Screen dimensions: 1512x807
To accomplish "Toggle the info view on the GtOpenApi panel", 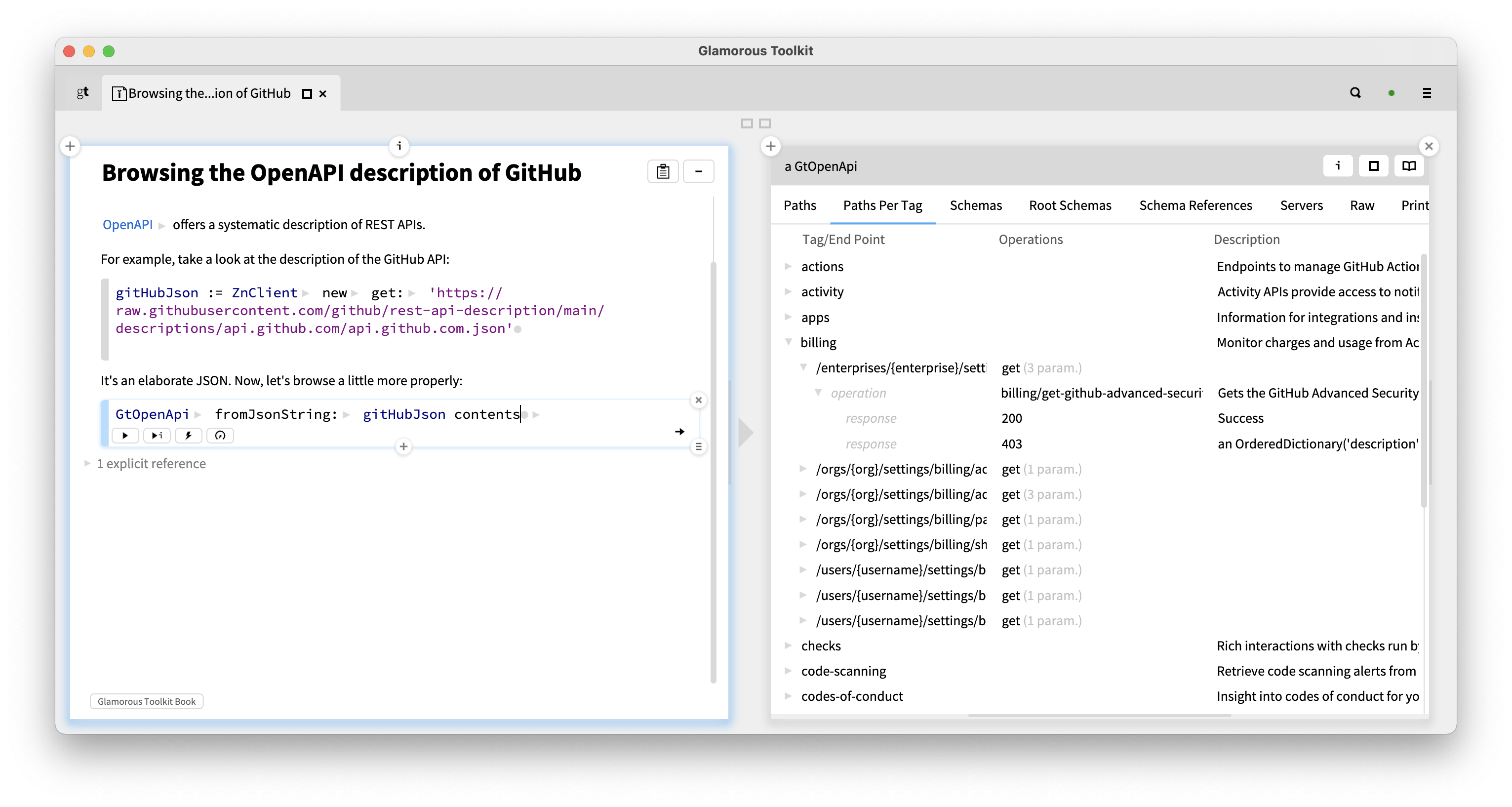I will click(1338, 166).
